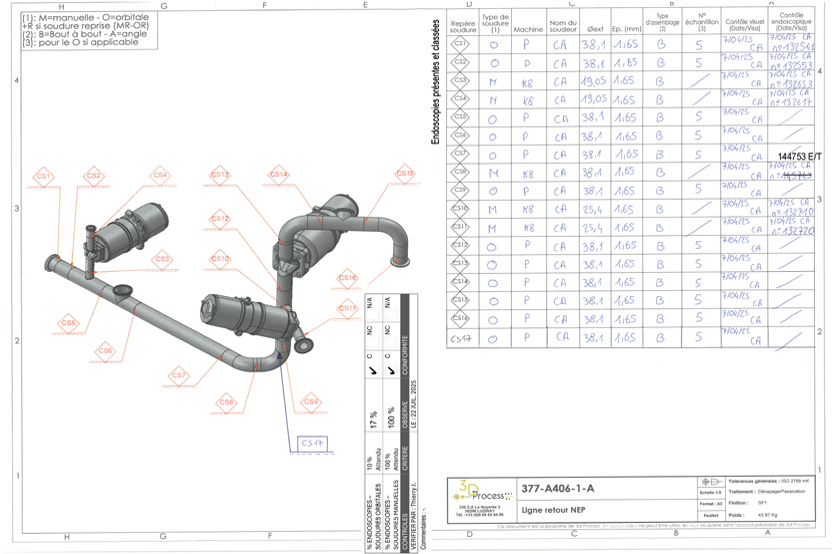Toggle the checked C box for manual welds
Viewport: 832px width, 554px height.
coord(391,370)
